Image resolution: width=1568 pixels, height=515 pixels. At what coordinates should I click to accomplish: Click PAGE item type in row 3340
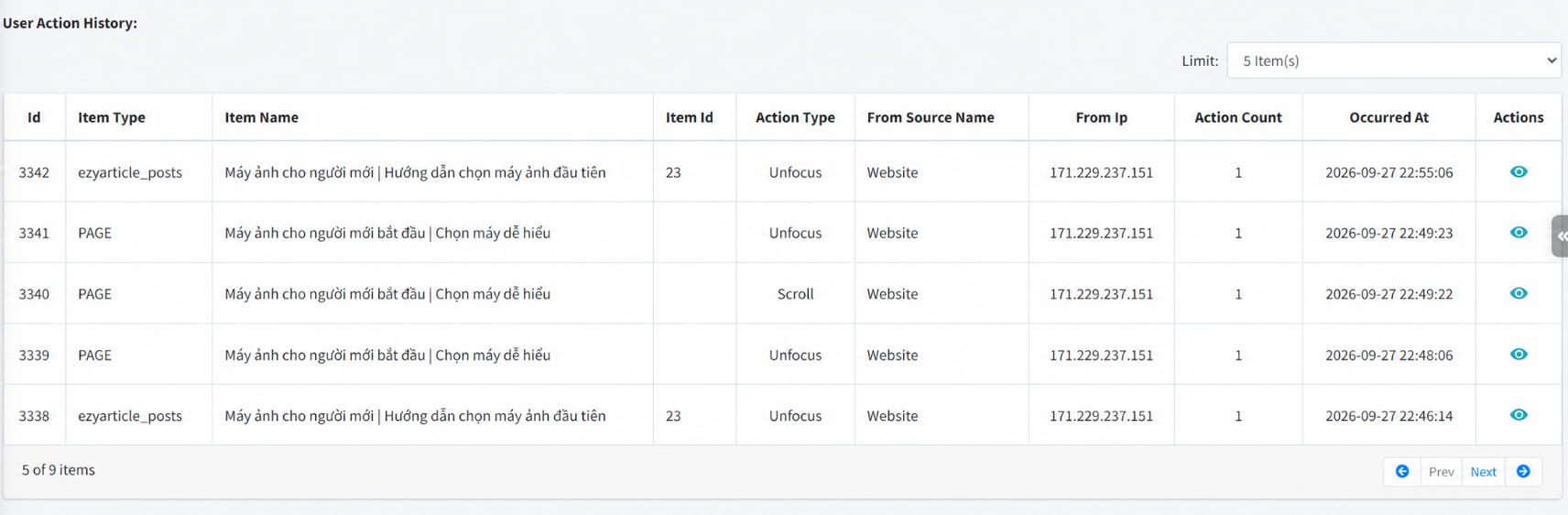click(x=94, y=294)
